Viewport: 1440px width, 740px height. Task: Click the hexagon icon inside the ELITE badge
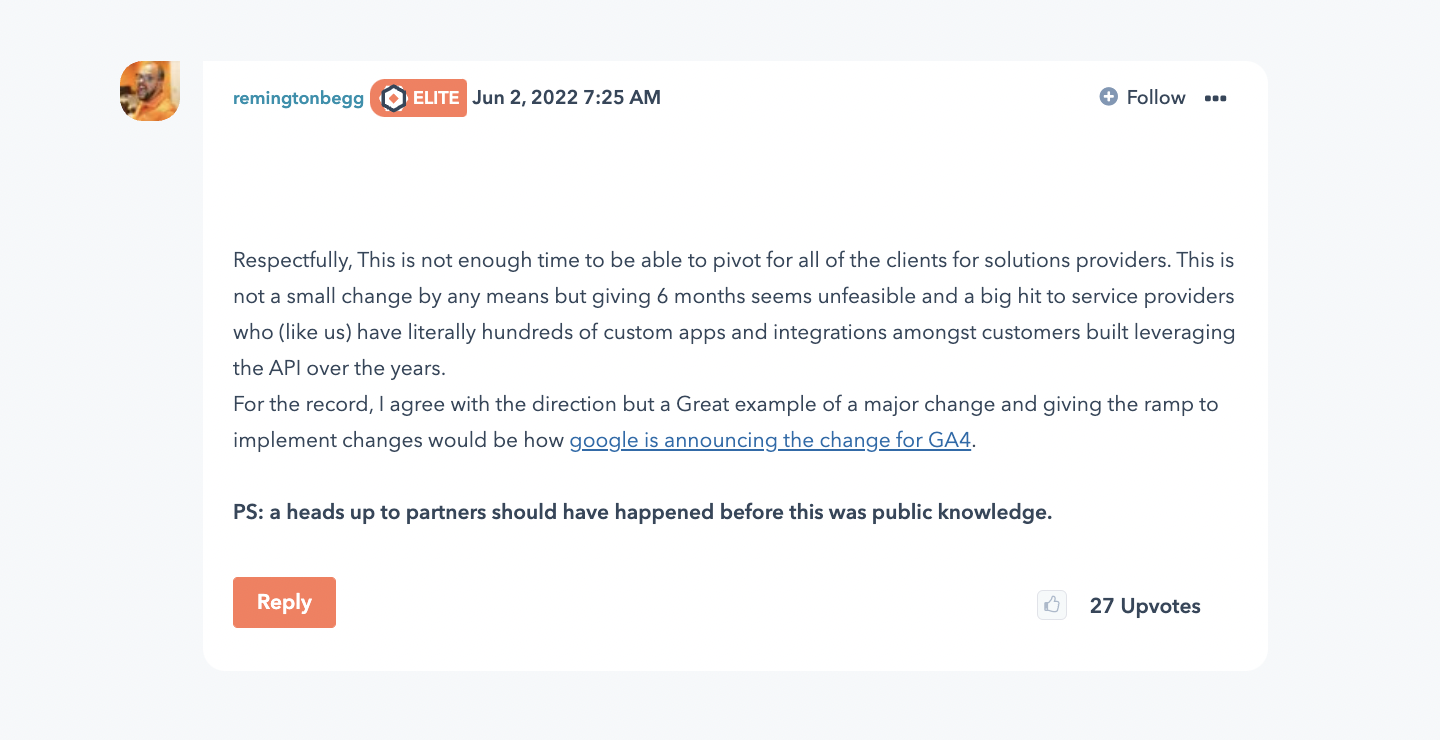[x=393, y=97]
